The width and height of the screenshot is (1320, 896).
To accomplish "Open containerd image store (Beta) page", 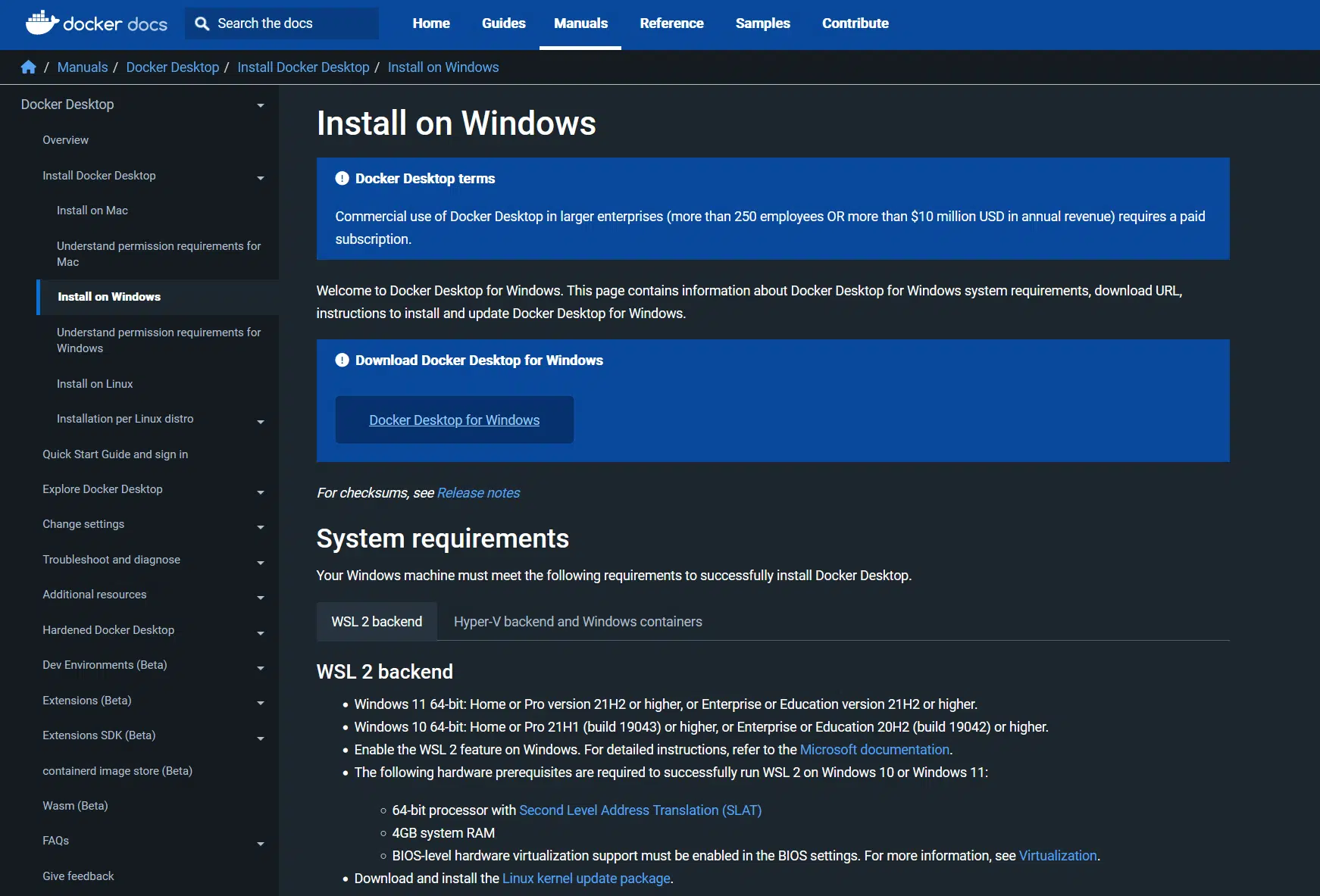I will [x=117, y=771].
